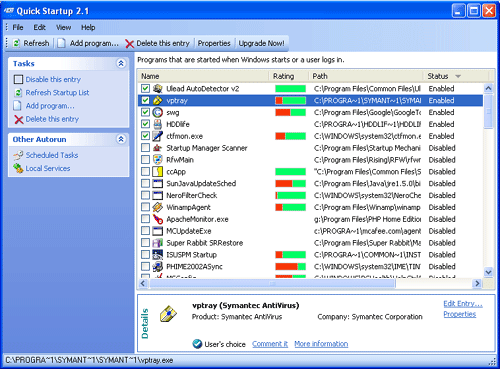Click the ISUSPM Startup icon
500x369 pixels.
[158, 255]
